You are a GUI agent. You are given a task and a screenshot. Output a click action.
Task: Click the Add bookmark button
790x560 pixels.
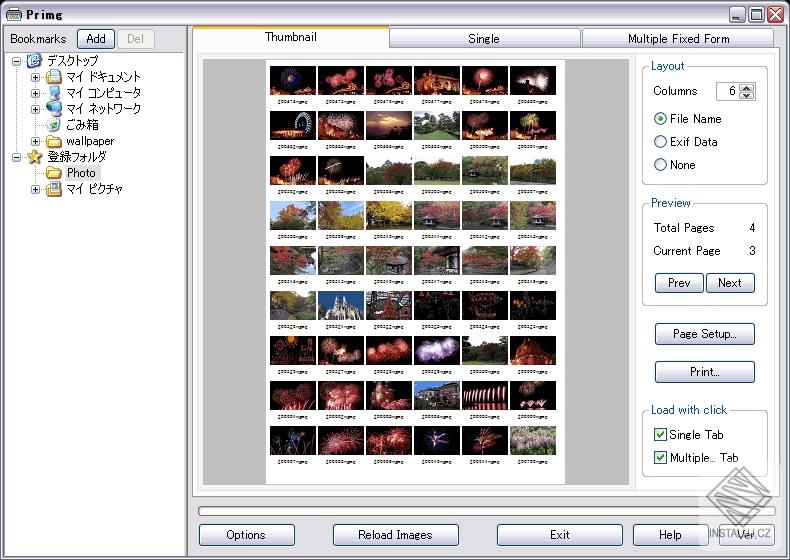coord(96,39)
